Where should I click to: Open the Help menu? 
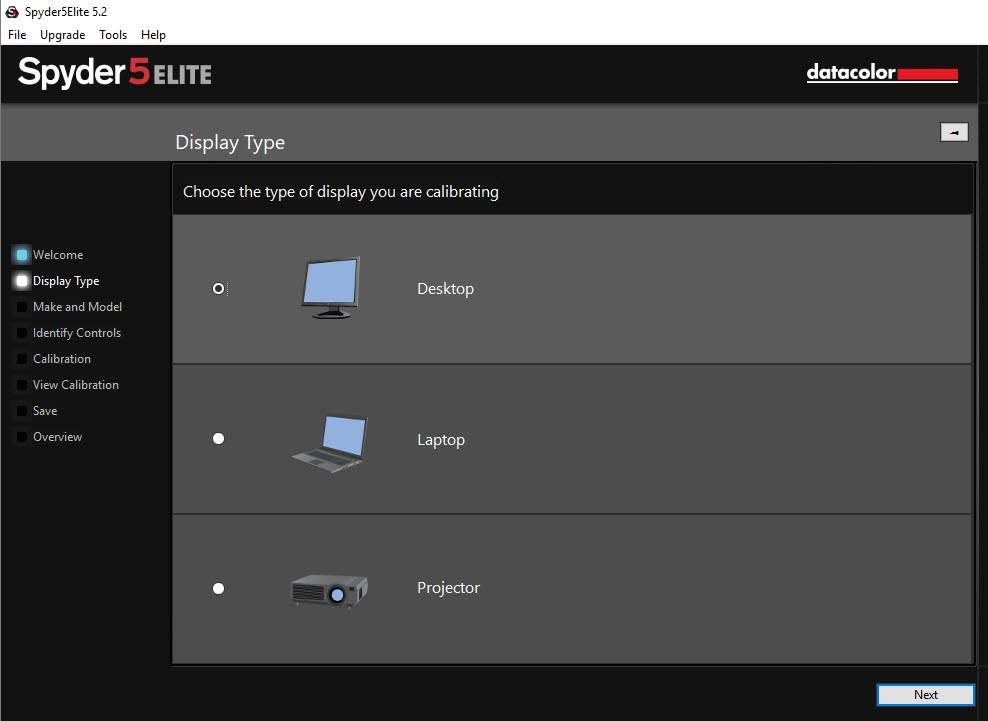(153, 35)
